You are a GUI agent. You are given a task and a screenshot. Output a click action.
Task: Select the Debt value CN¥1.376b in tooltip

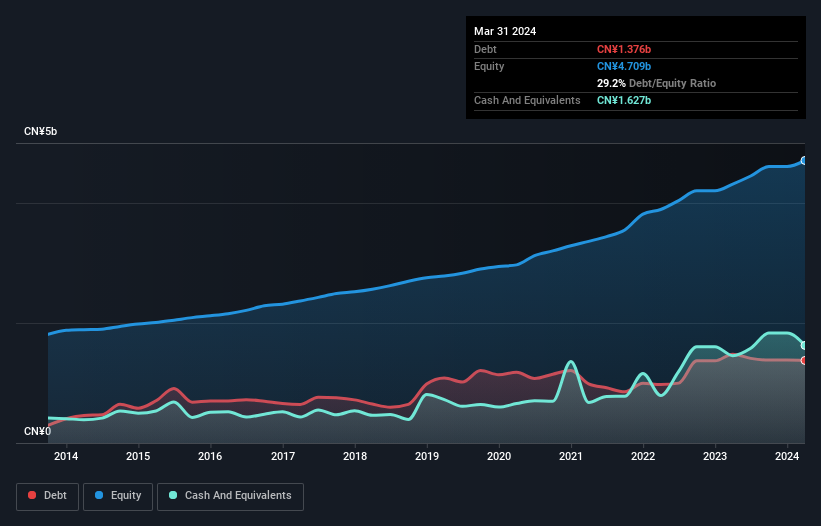click(x=623, y=49)
